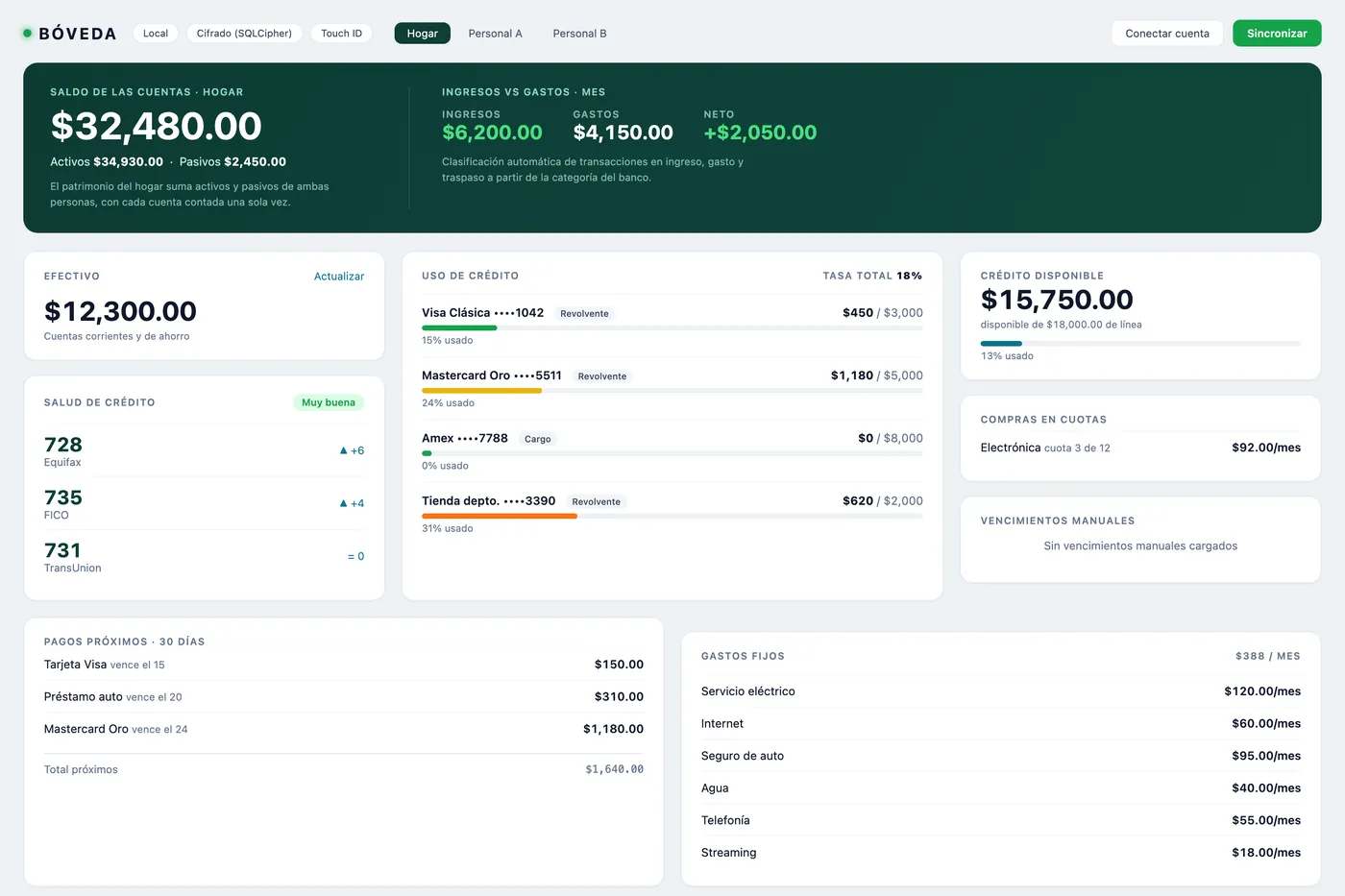The width and height of the screenshot is (1345, 896).
Task: Click Mastercard Oro vence el 24 row
Action: click(x=344, y=729)
